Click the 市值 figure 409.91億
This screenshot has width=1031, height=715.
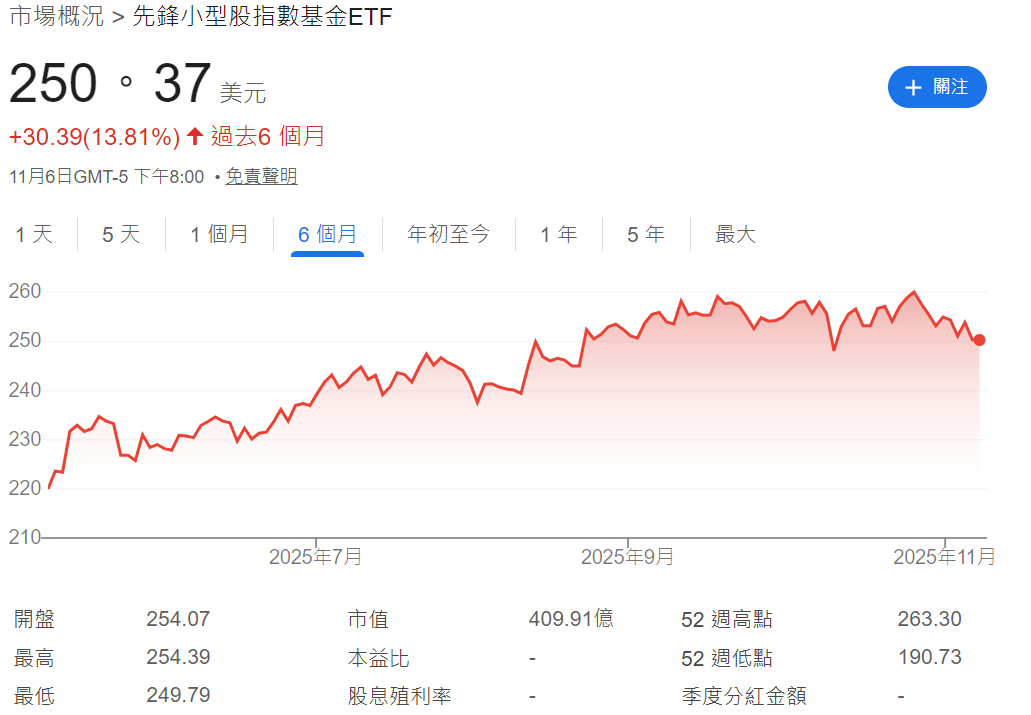point(570,619)
